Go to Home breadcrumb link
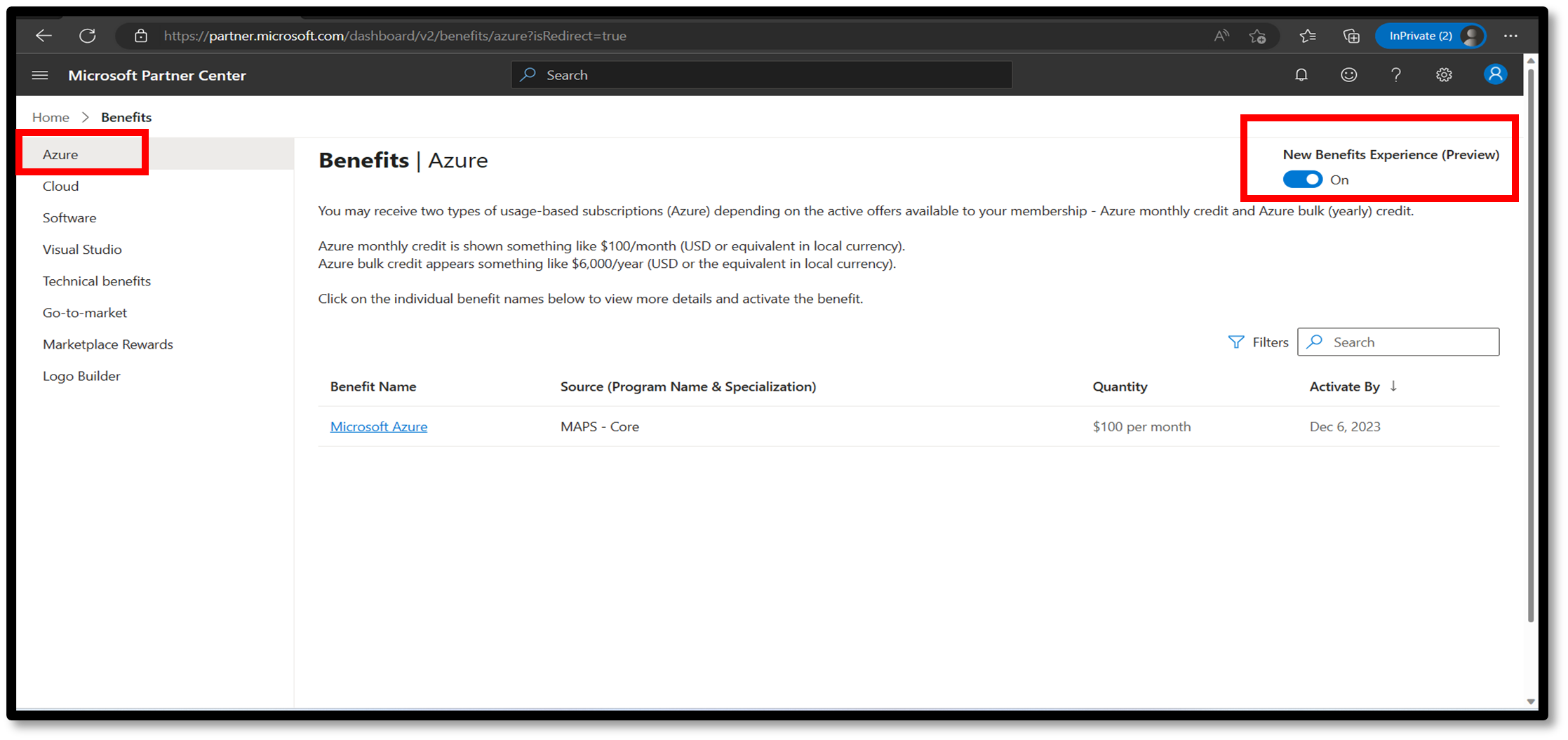This screenshot has width=1568, height=740. tap(51, 117)
